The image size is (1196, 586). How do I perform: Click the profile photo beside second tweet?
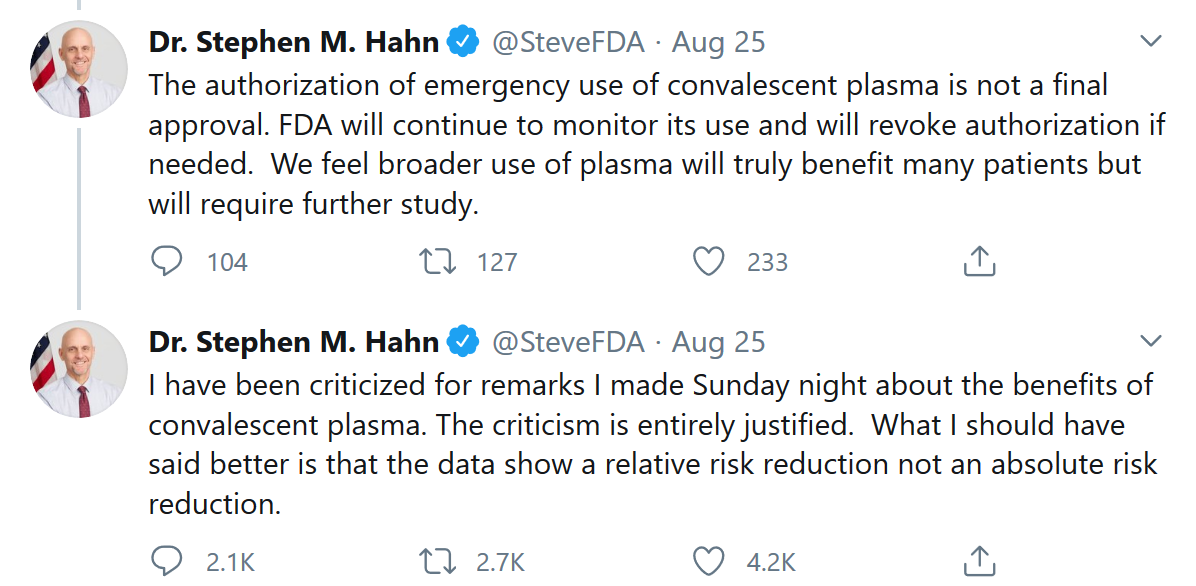(x=80, y=369)
